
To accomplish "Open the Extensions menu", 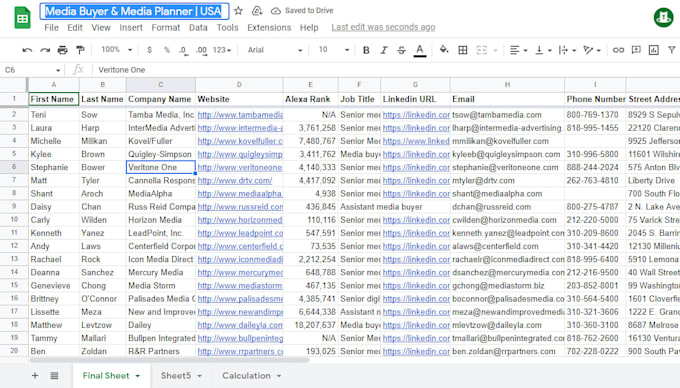I will [269, 27].
